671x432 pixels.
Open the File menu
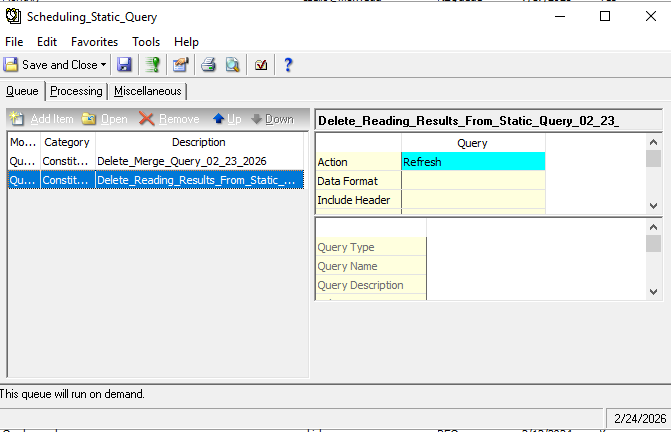14,42
